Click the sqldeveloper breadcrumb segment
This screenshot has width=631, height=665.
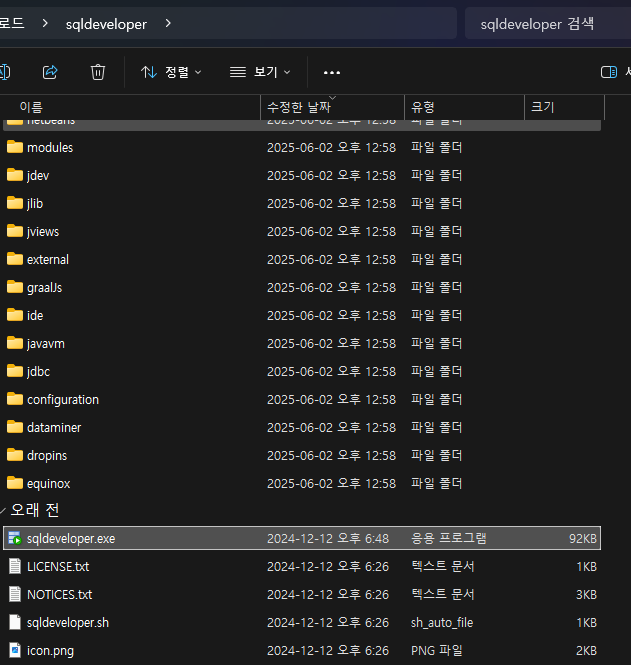(106, 24)
